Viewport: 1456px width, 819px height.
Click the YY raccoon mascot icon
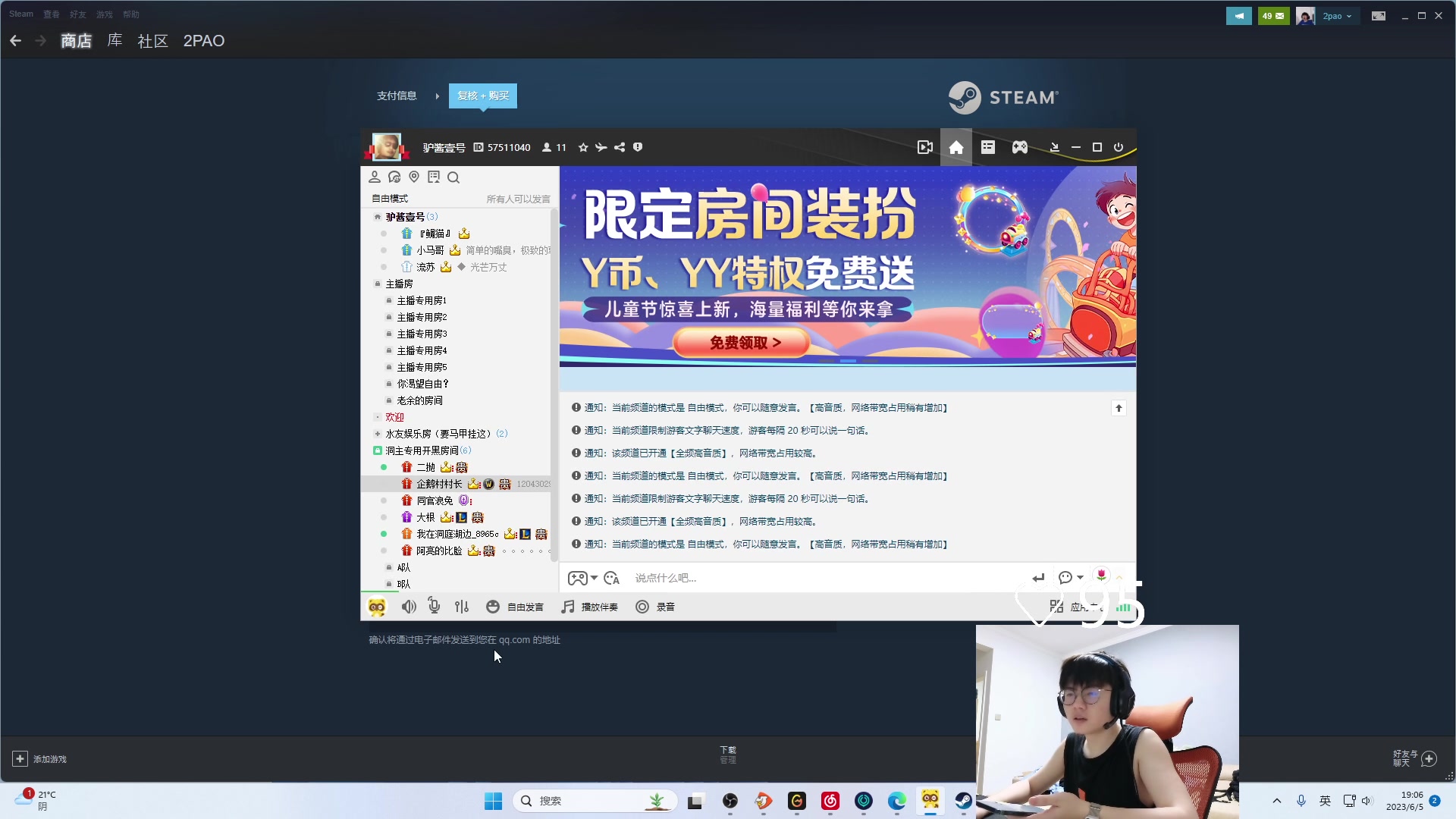(377, 607)
